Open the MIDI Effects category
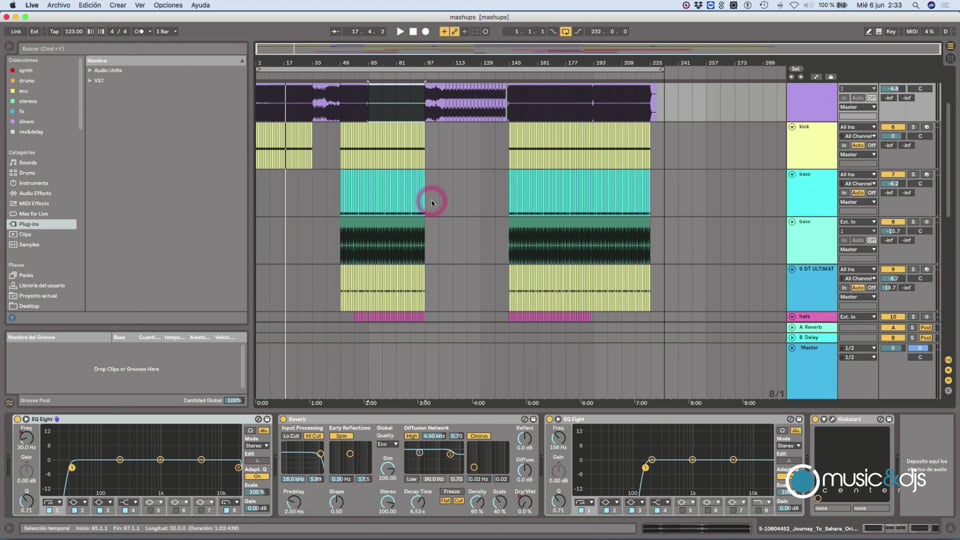Viewport: 960px width, 540px height. point(34,204)
